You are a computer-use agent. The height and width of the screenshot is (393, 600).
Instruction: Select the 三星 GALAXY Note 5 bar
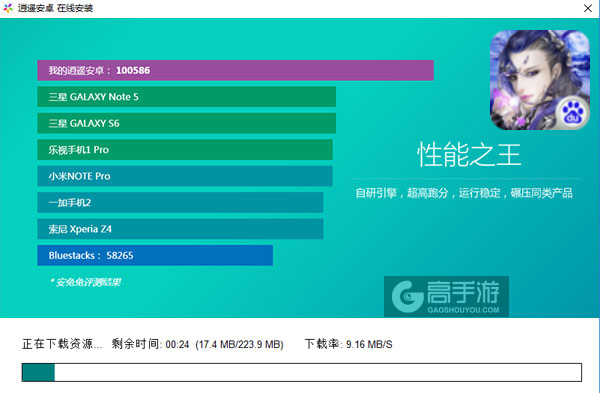186,96
